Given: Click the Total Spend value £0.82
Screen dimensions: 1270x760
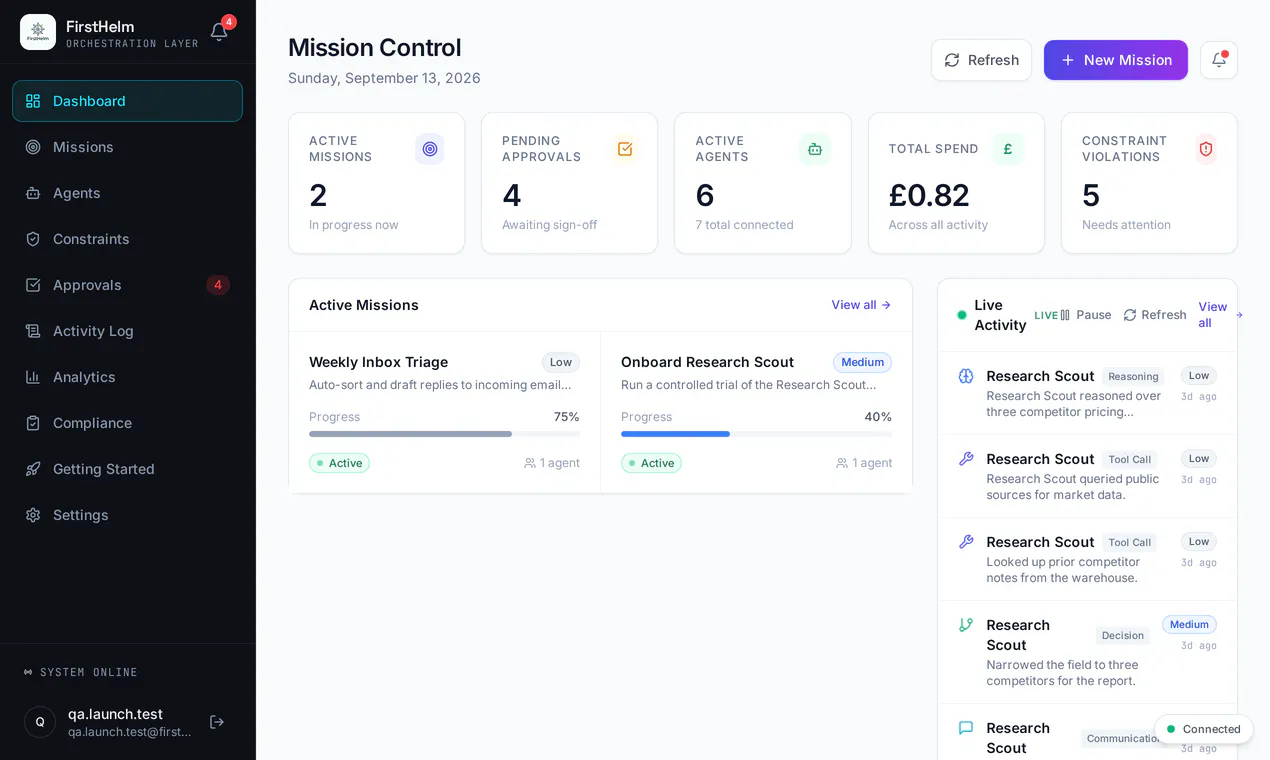Looking at the screenshot, I should click(x=929, y=195).
